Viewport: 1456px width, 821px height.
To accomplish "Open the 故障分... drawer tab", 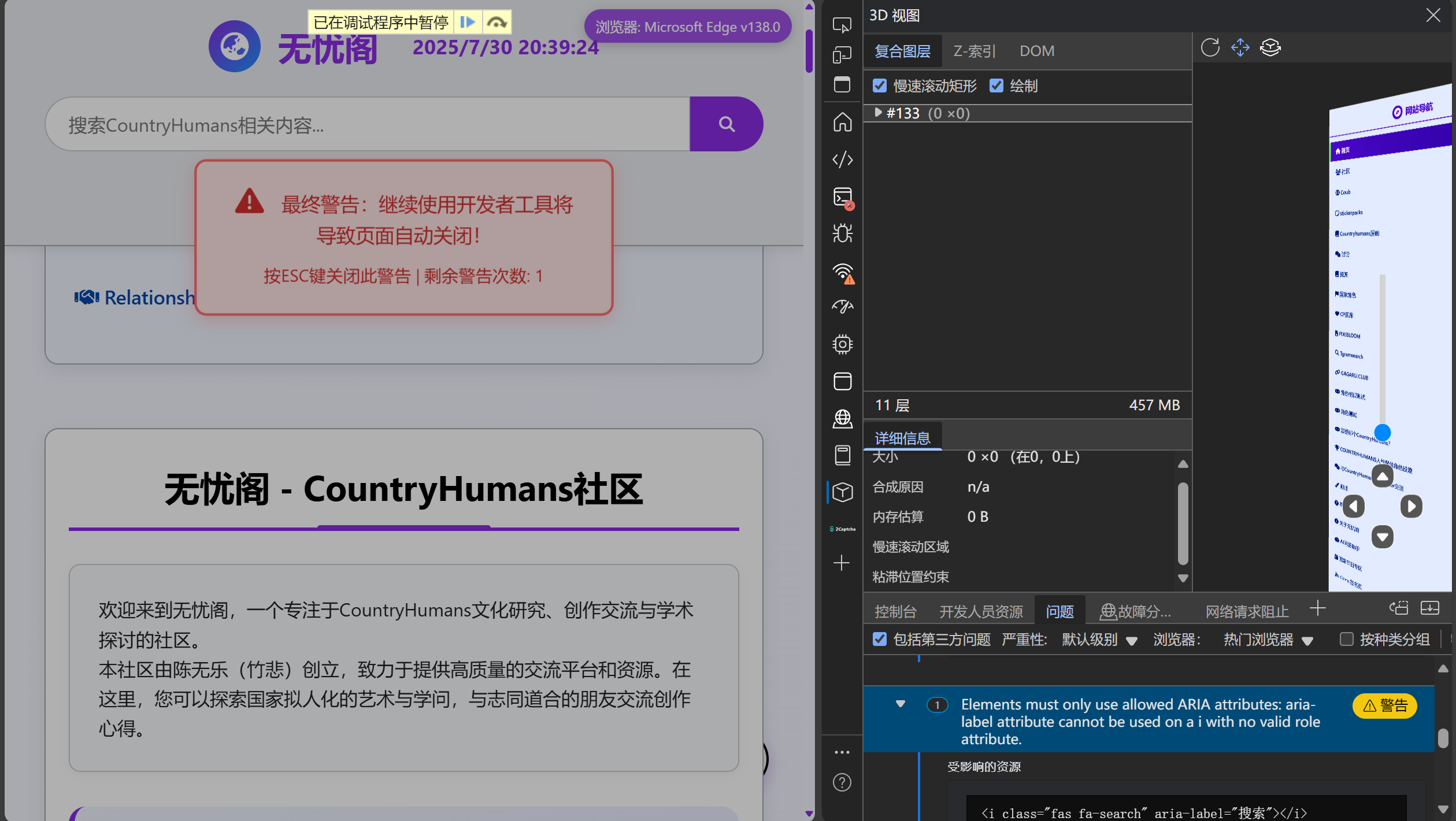I will point(1135,611).
